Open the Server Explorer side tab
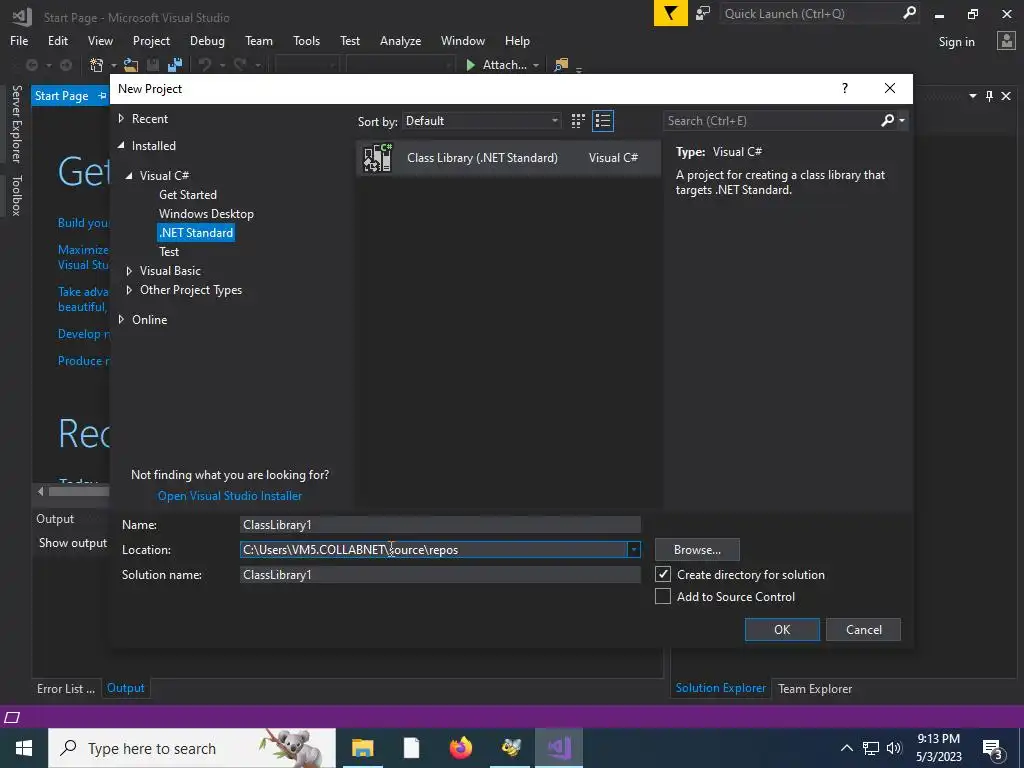1024x768 pixels. [16, 124]
